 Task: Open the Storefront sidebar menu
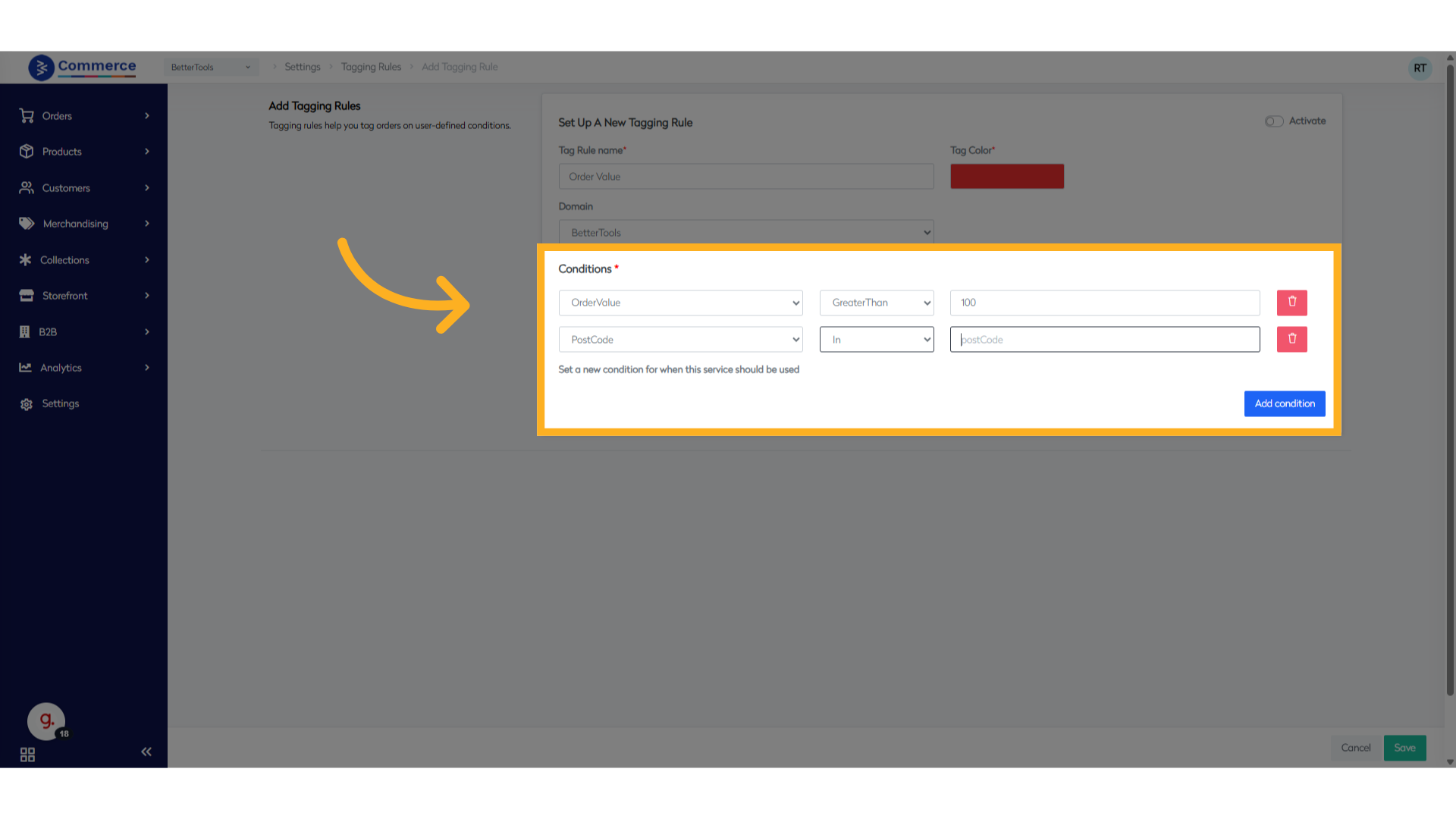coord(65,296)
